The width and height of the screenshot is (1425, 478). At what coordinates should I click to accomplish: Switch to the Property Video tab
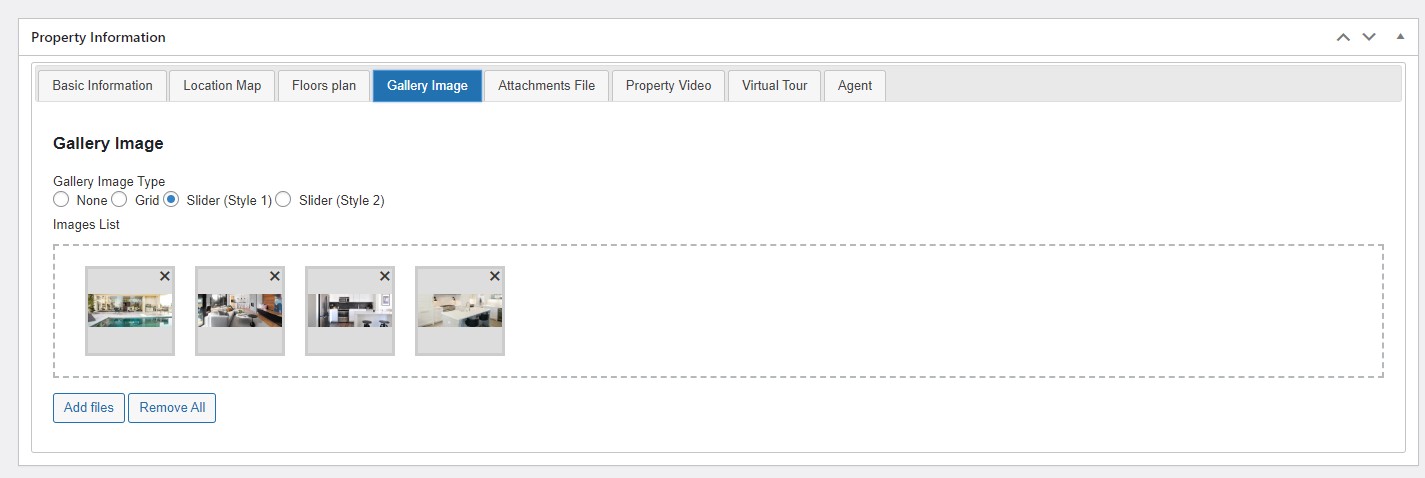click(668, 86)
